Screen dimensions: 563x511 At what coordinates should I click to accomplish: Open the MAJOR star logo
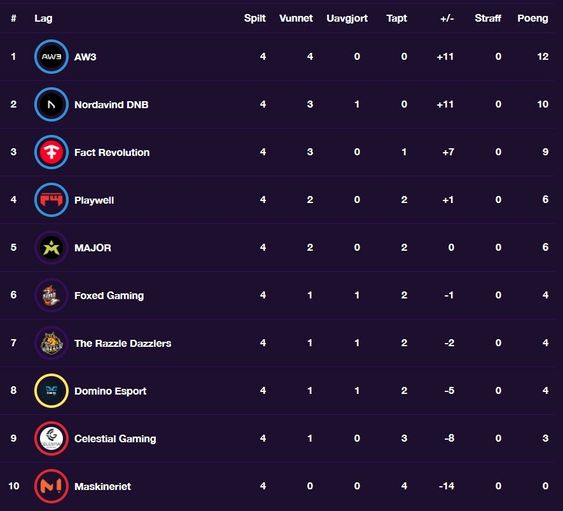51,248
